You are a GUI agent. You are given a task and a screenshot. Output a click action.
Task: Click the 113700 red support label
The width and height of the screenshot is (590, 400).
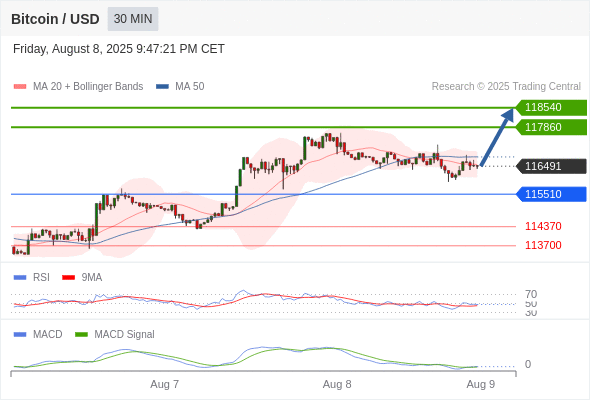tap(543, 245)
